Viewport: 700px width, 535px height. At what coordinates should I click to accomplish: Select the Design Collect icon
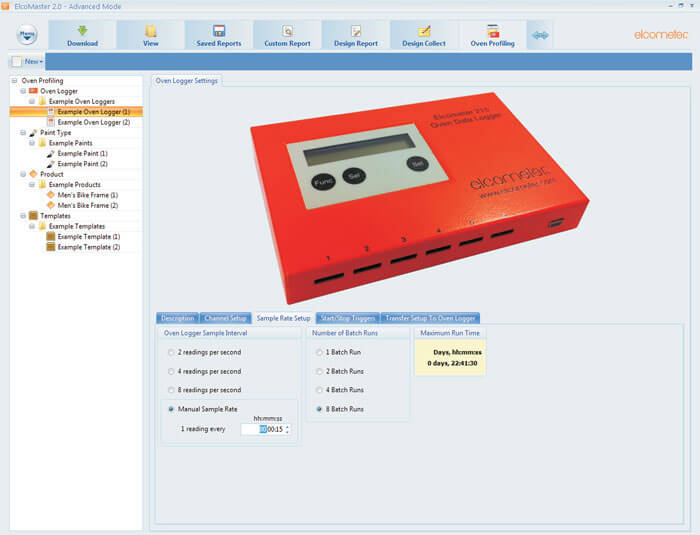[423, 35]
